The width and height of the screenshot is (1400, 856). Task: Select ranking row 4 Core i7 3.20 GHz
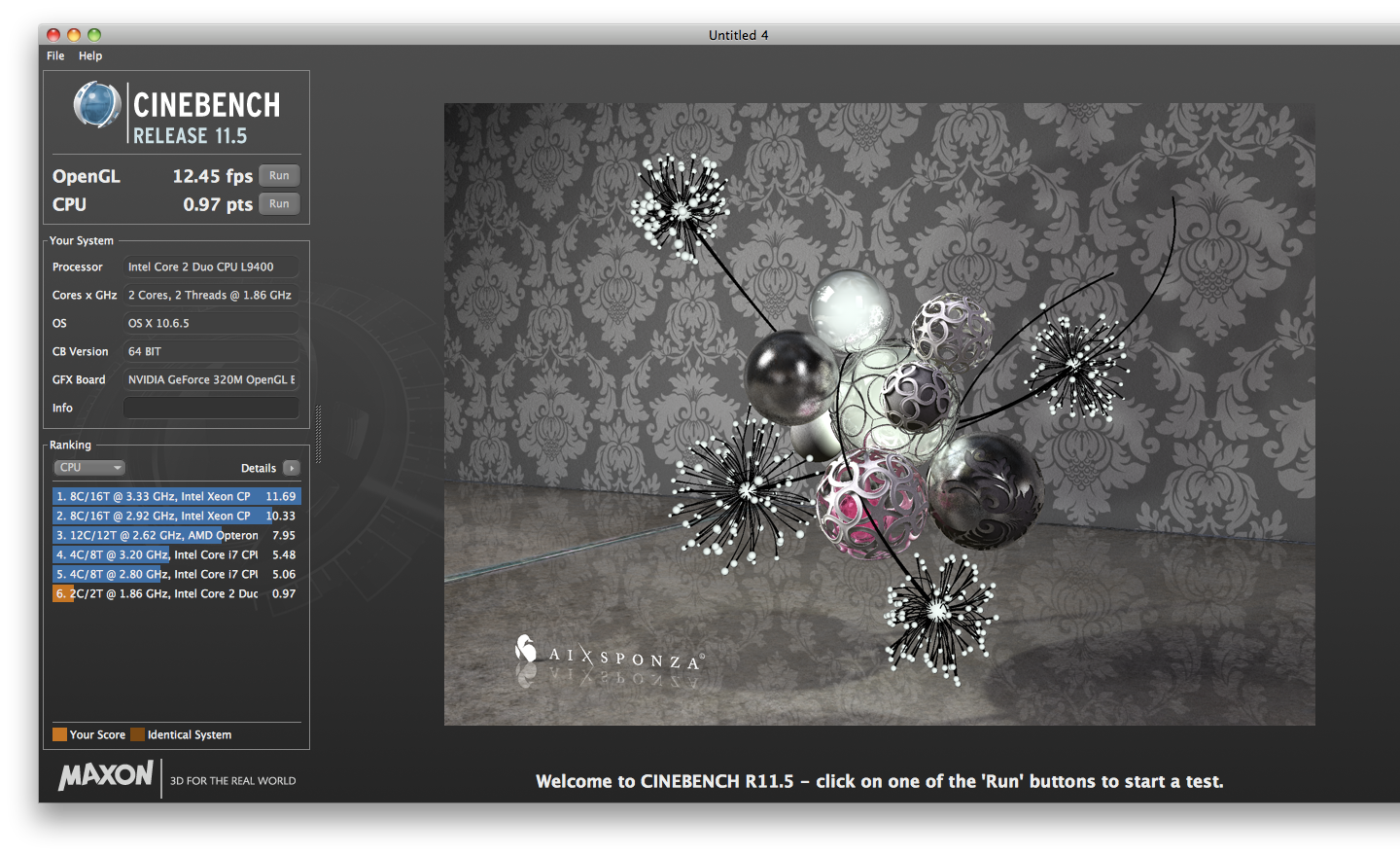177,554
